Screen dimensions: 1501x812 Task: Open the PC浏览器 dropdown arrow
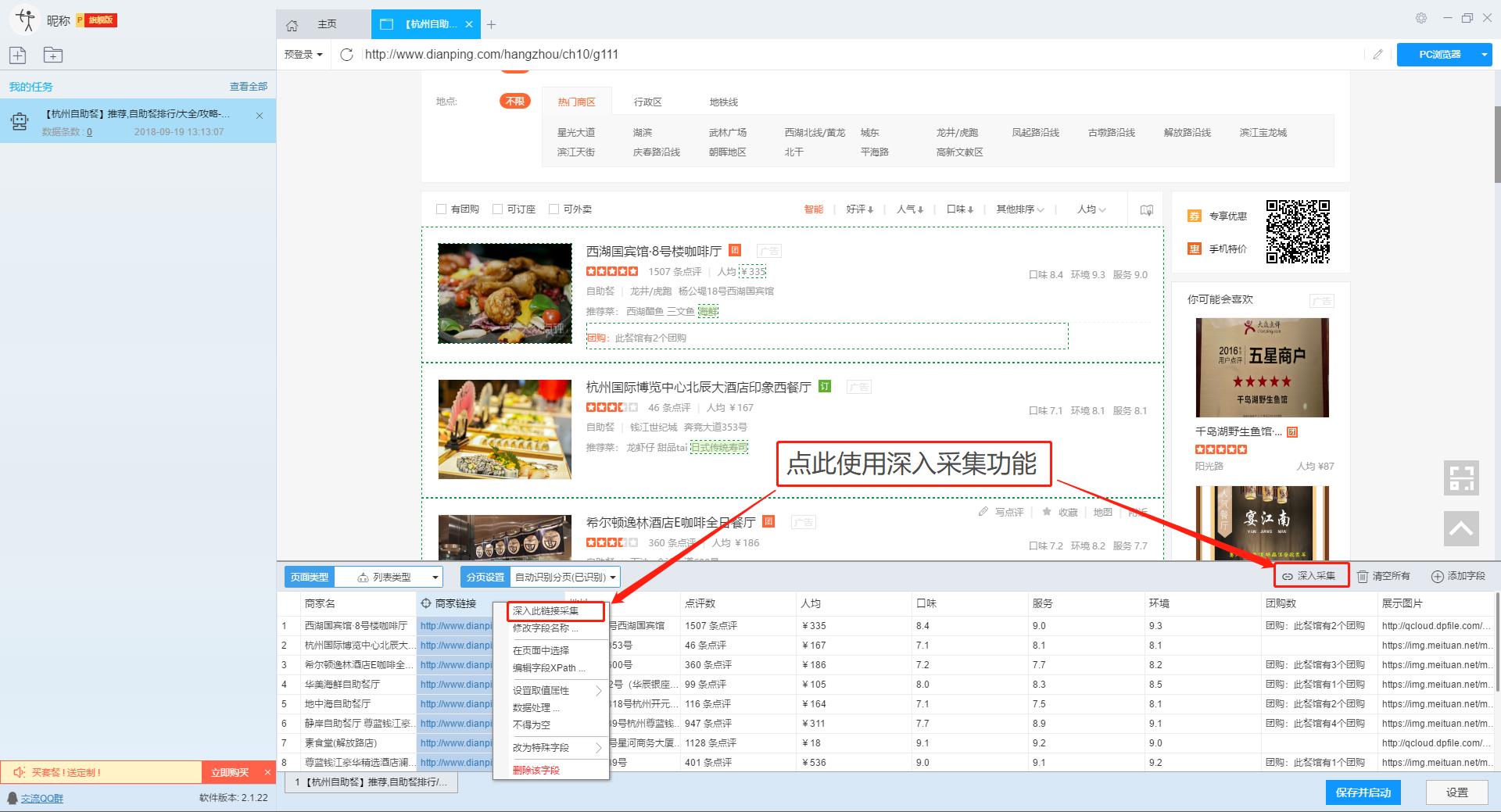click(1484, 54)
